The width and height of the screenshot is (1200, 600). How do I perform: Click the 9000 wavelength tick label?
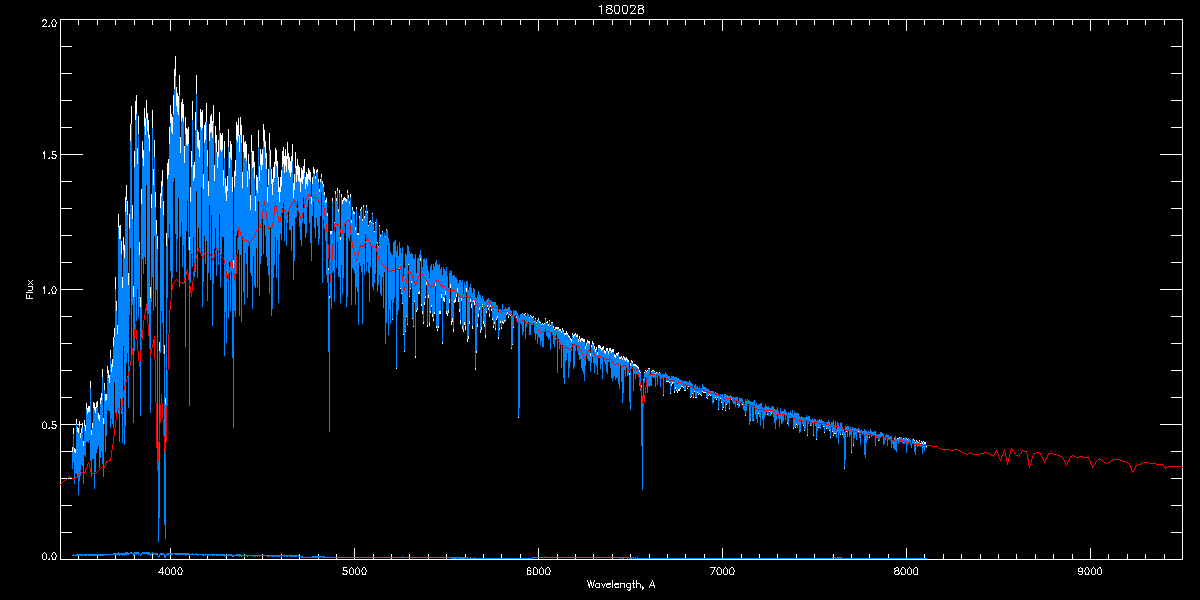(x=1090, y=572)
